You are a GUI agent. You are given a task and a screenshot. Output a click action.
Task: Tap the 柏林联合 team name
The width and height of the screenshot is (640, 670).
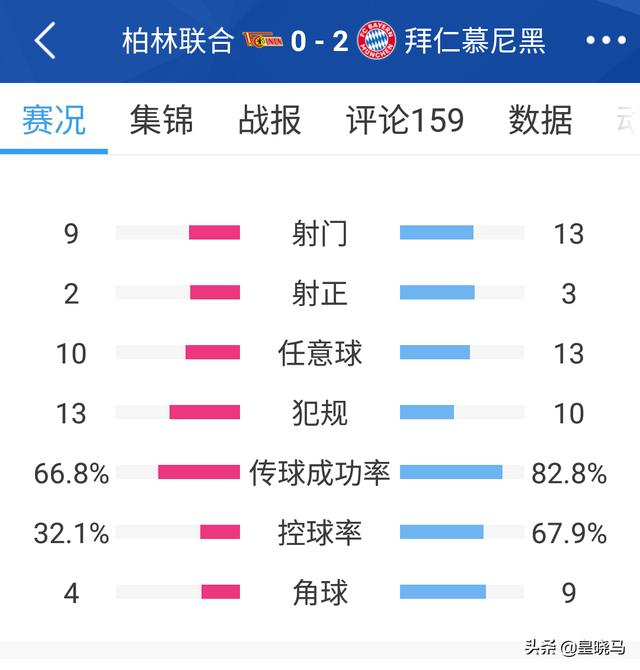tap(178, 41)
